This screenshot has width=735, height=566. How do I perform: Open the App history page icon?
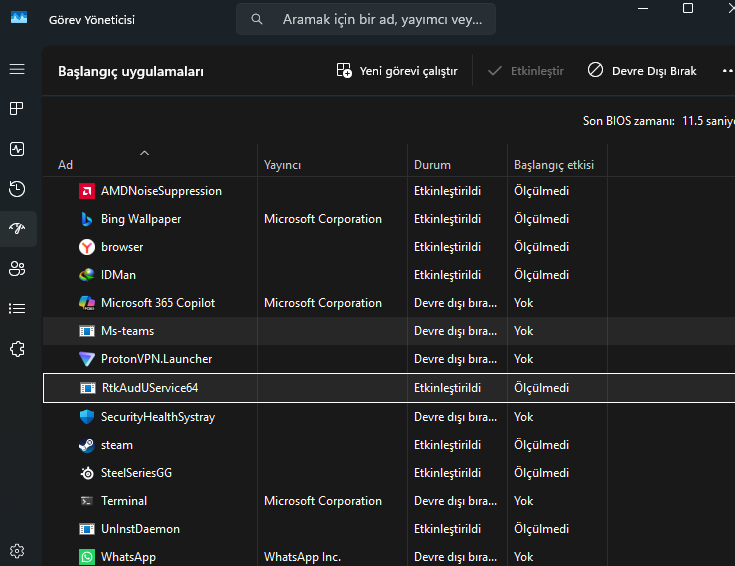[x=17, y=188]
